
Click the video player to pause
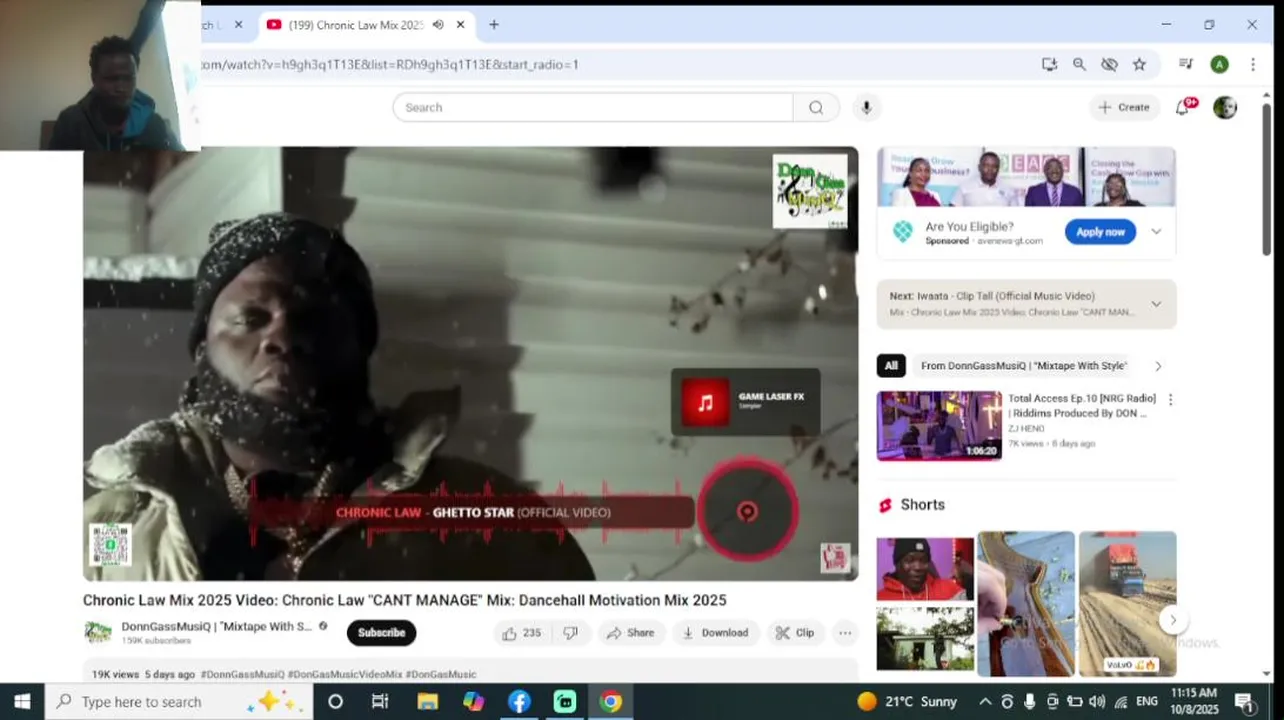pos(470,364)
